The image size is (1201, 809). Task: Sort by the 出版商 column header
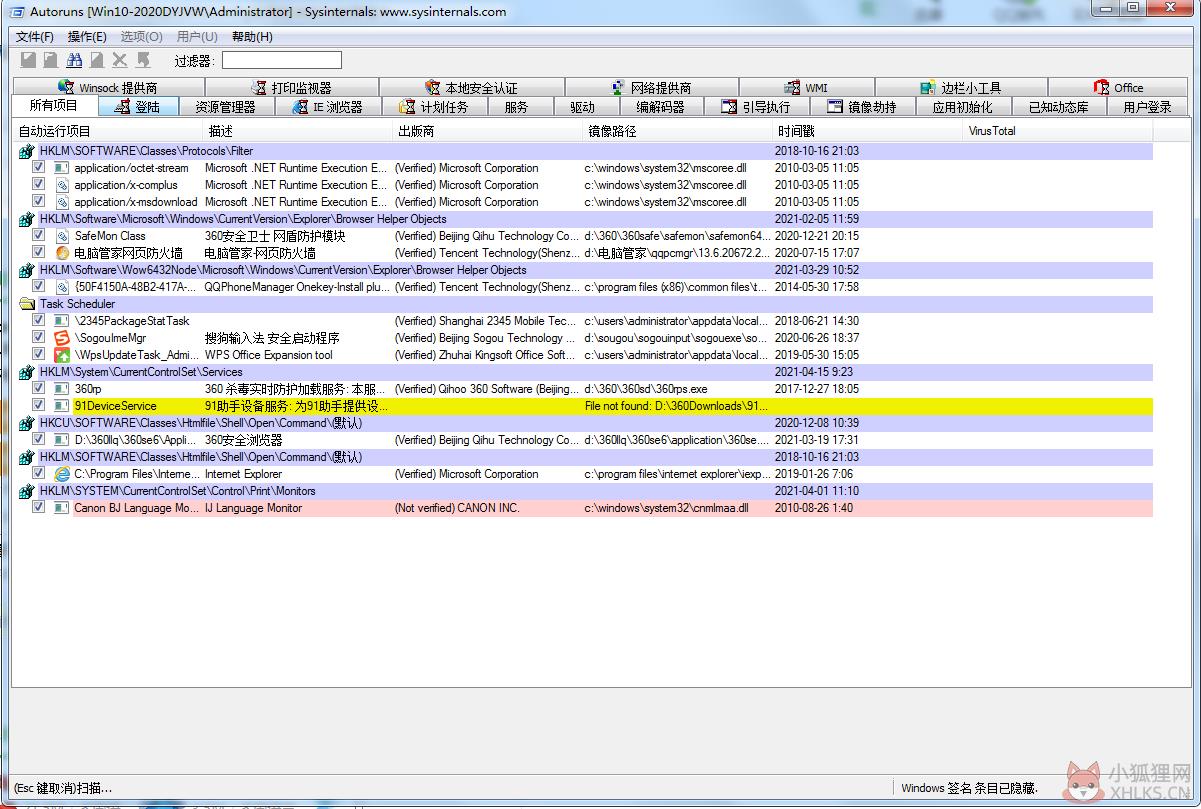click(489, 131)
